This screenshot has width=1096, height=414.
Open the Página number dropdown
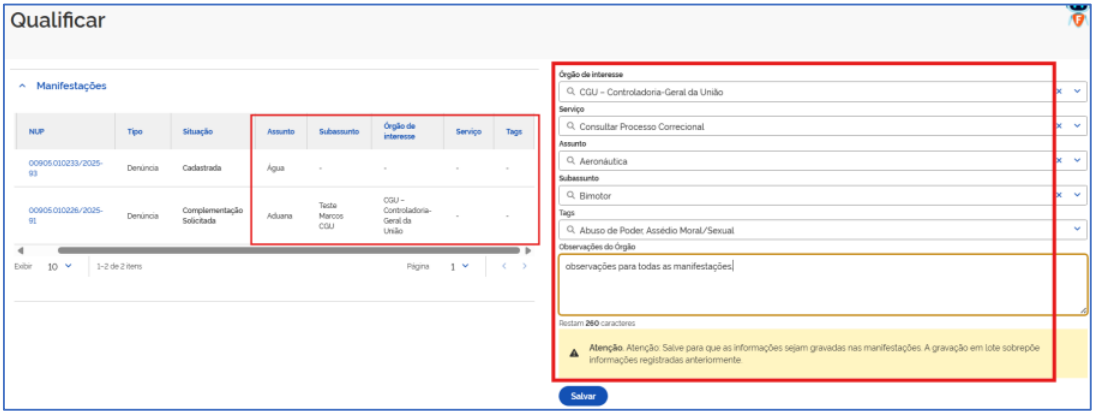[459, 267]
